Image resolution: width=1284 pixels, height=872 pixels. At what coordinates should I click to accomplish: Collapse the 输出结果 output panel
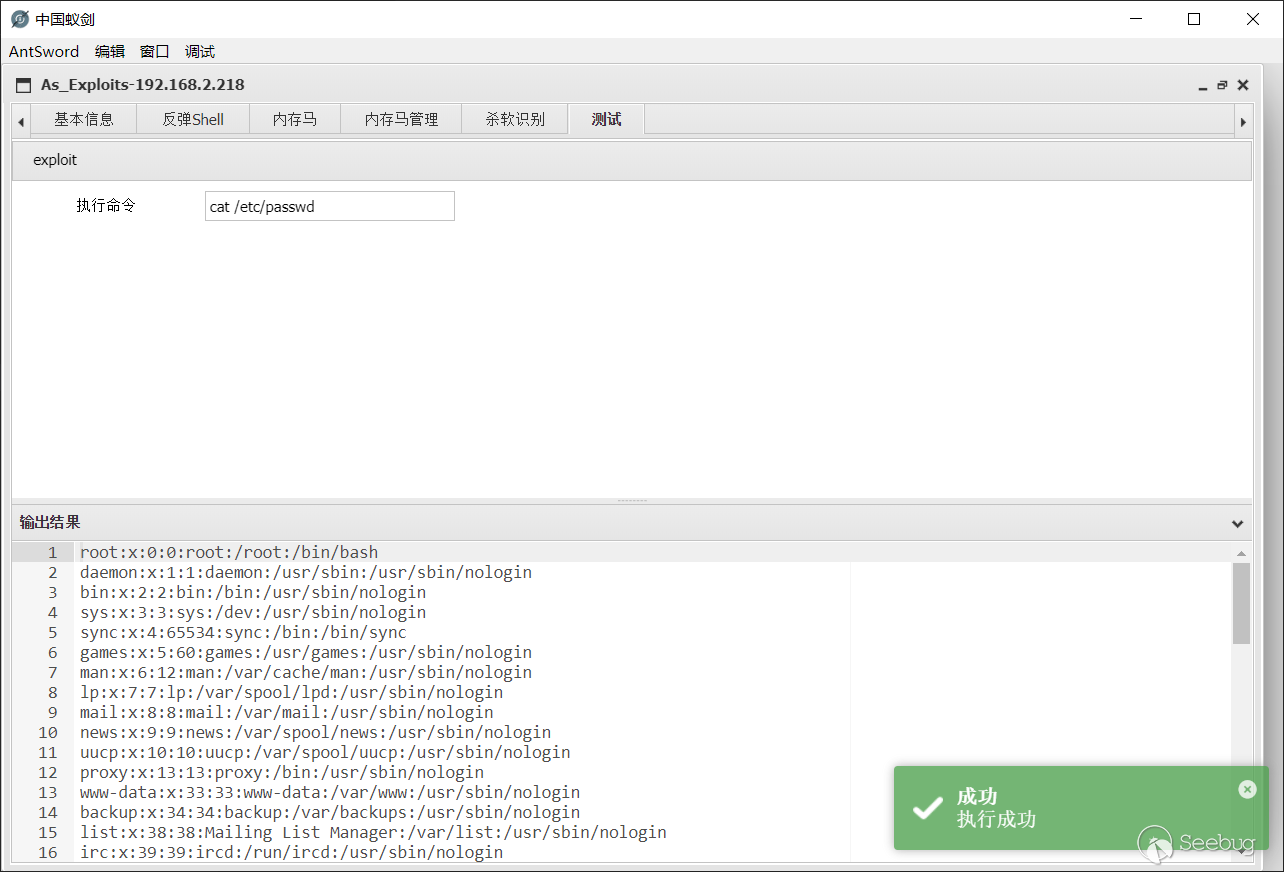pos(1237,523)
